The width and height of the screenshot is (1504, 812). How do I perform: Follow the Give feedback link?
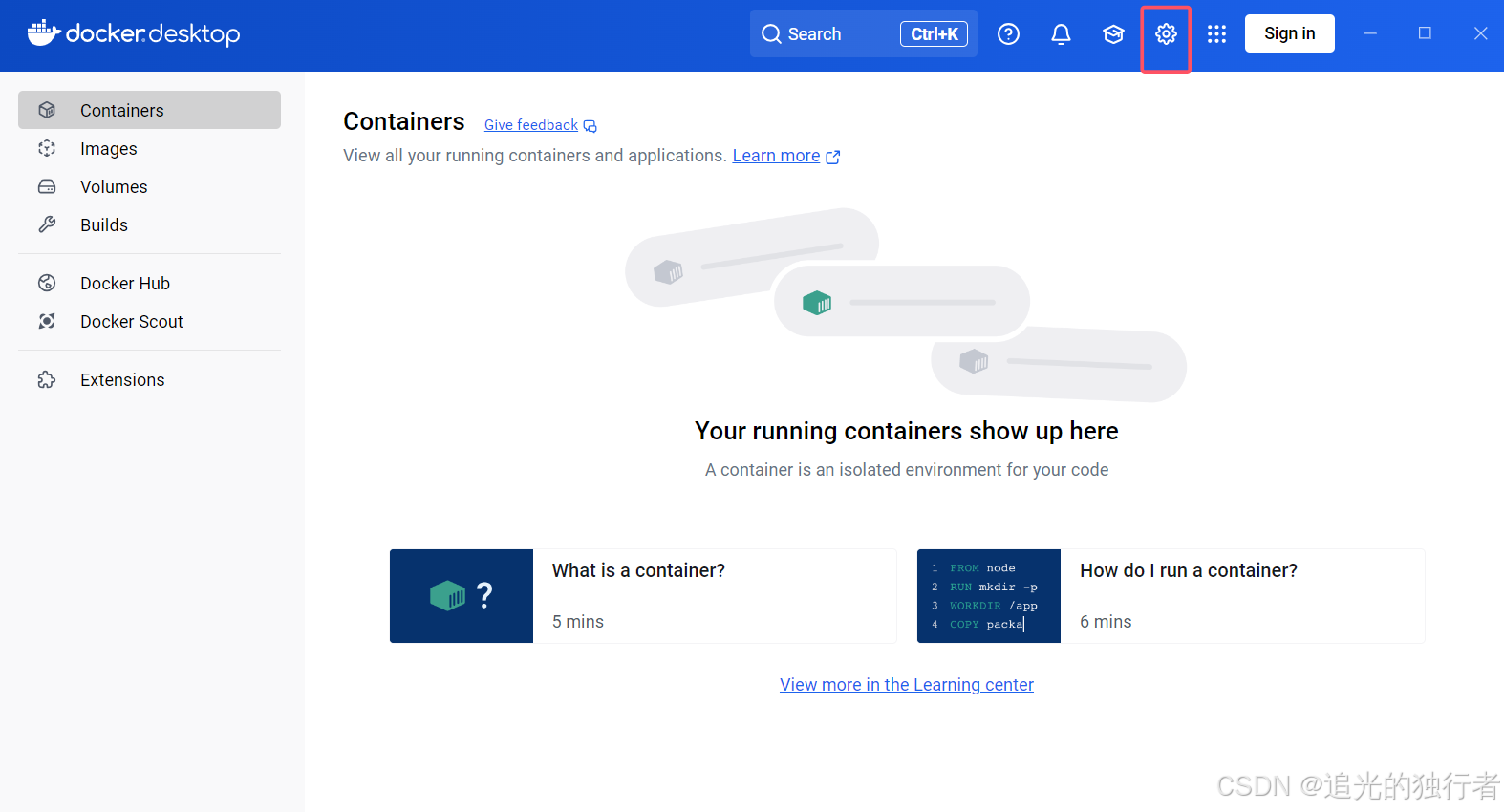[531, 125]
